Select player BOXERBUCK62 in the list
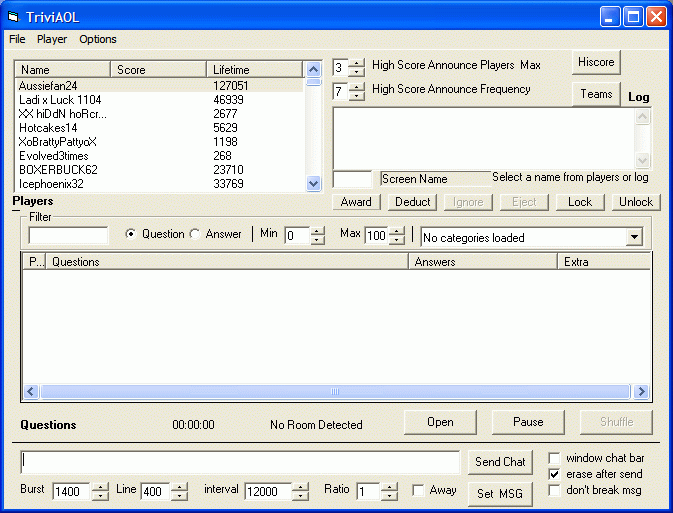 [x=159, y=170]
